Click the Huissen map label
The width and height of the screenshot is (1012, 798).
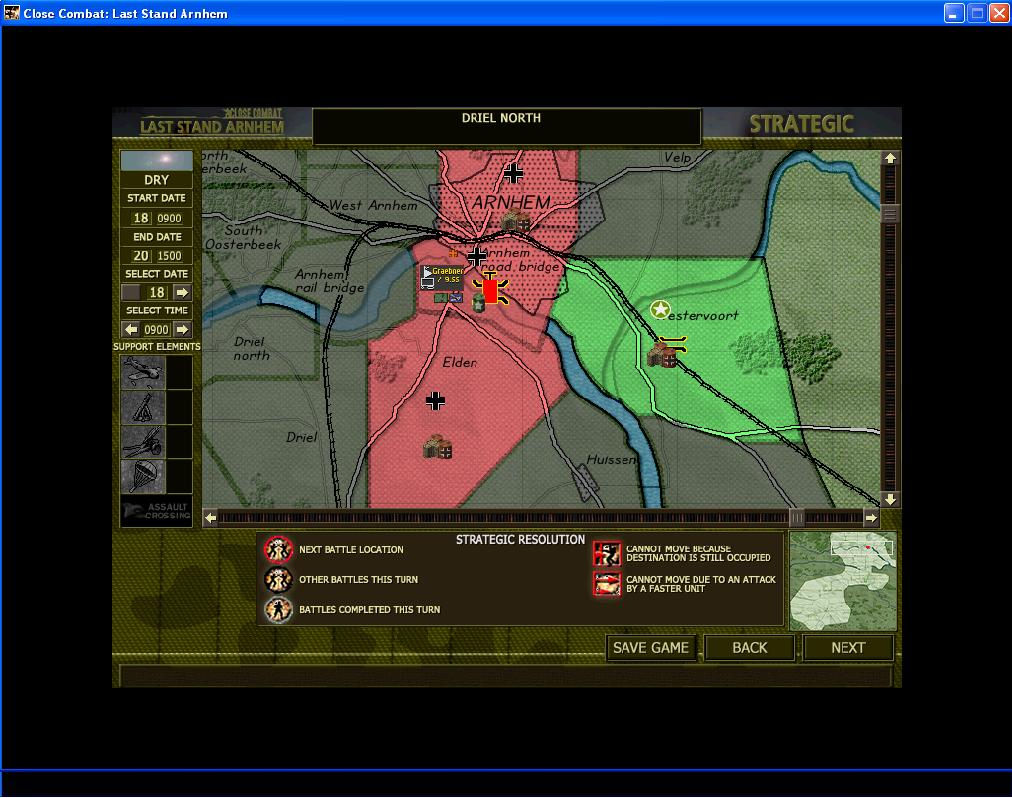point(611,460)
